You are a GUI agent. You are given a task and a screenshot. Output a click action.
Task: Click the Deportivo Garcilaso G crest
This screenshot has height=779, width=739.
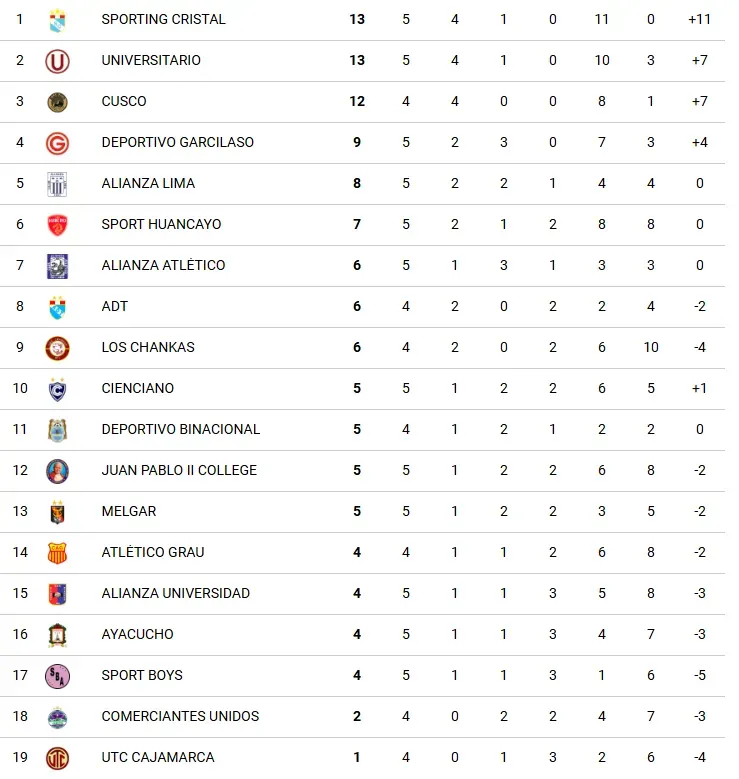point(58,143)
